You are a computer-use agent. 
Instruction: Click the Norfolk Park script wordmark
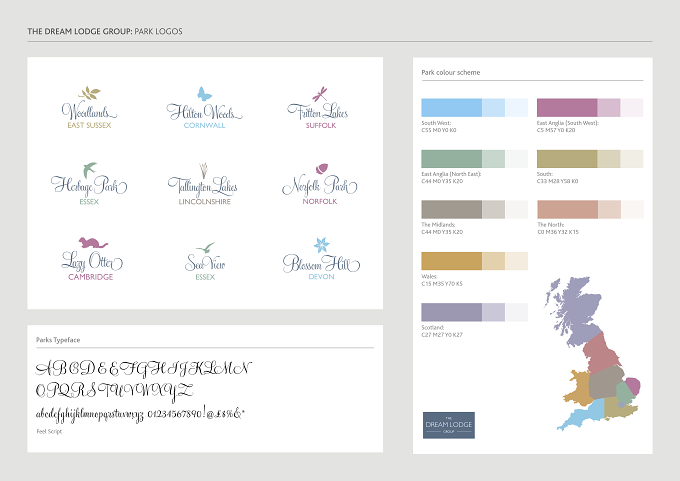[320, 186]
